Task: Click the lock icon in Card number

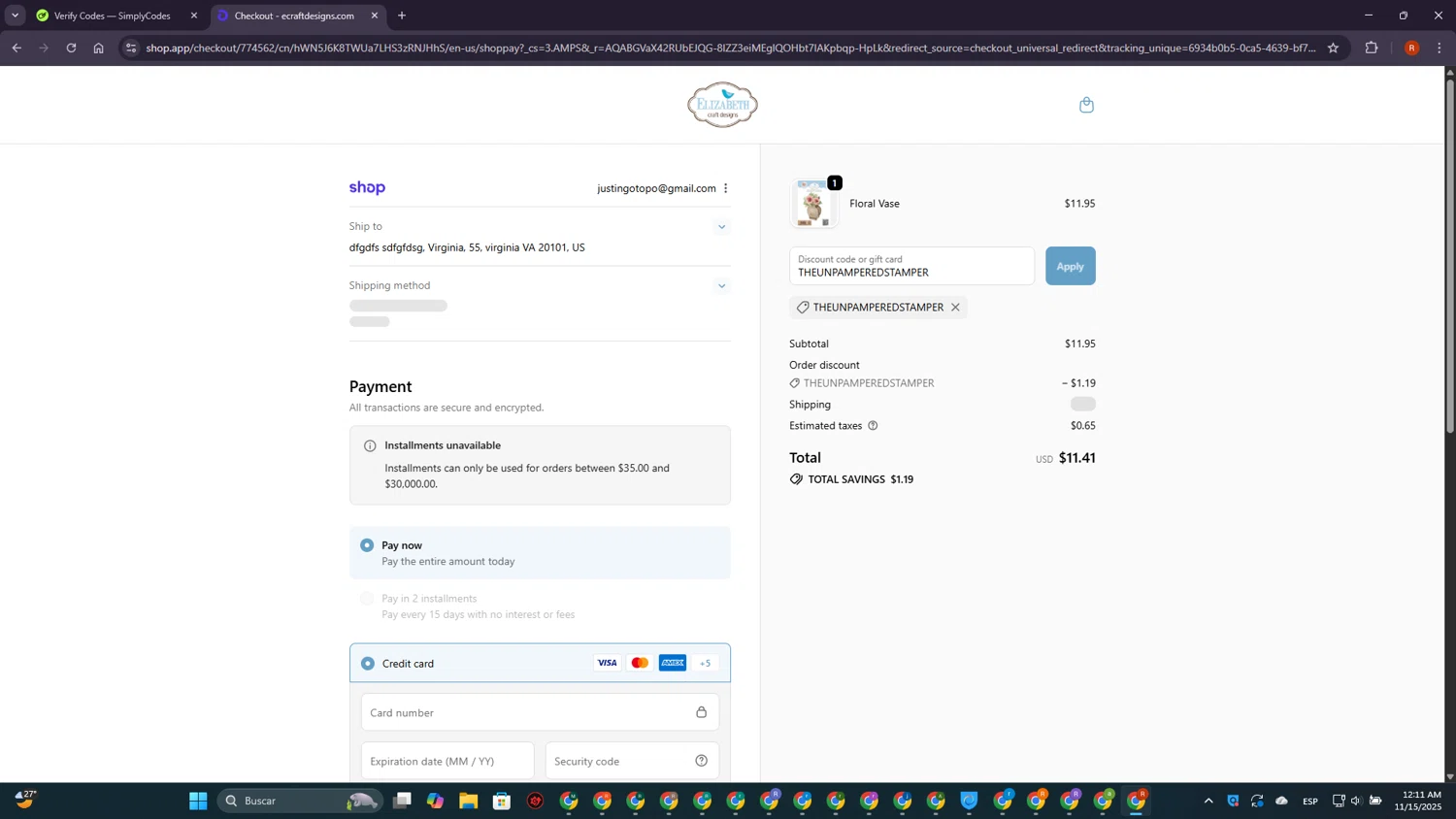Action: (x=701, y=712)
